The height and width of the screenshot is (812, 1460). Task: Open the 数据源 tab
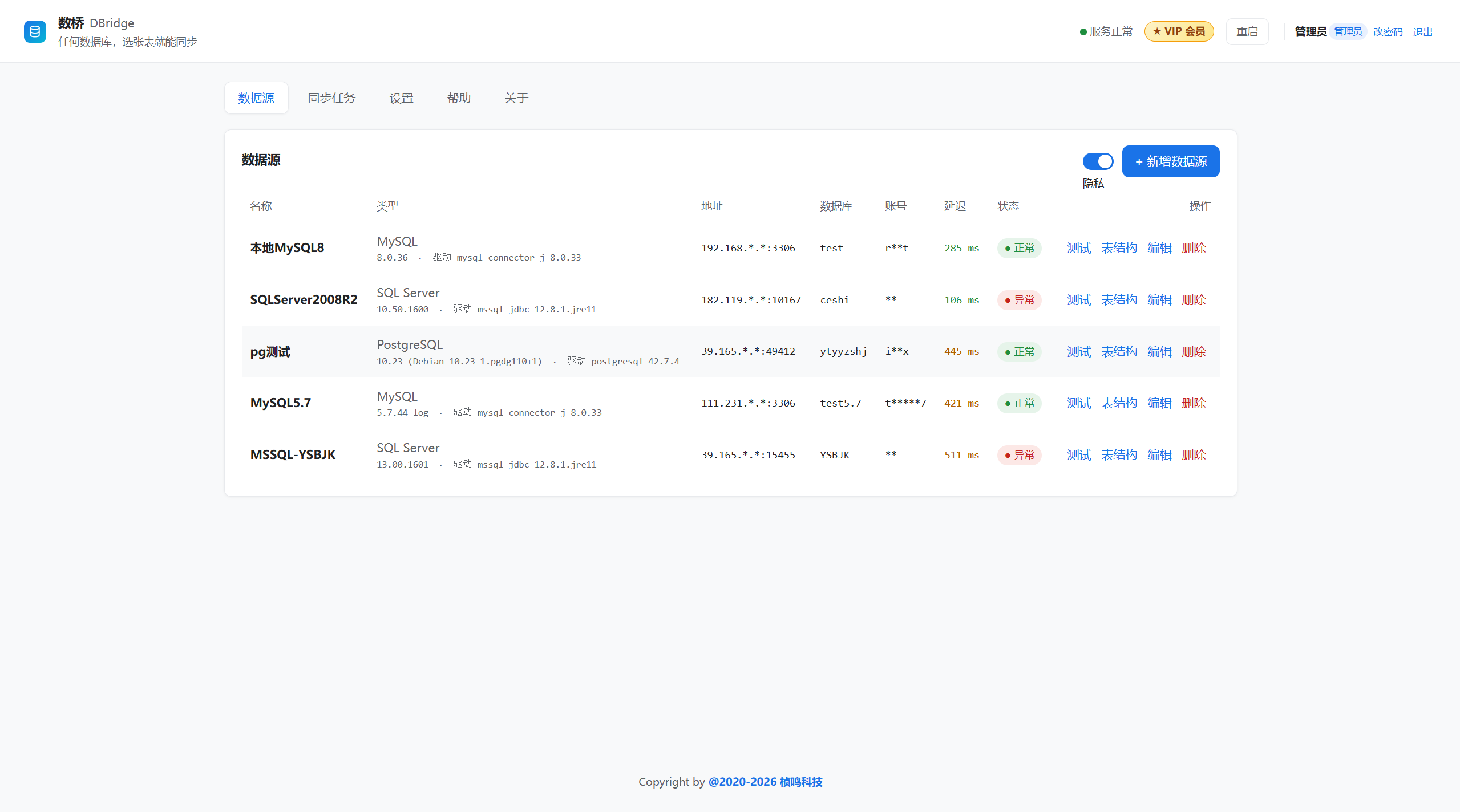[x=256, y=98]
